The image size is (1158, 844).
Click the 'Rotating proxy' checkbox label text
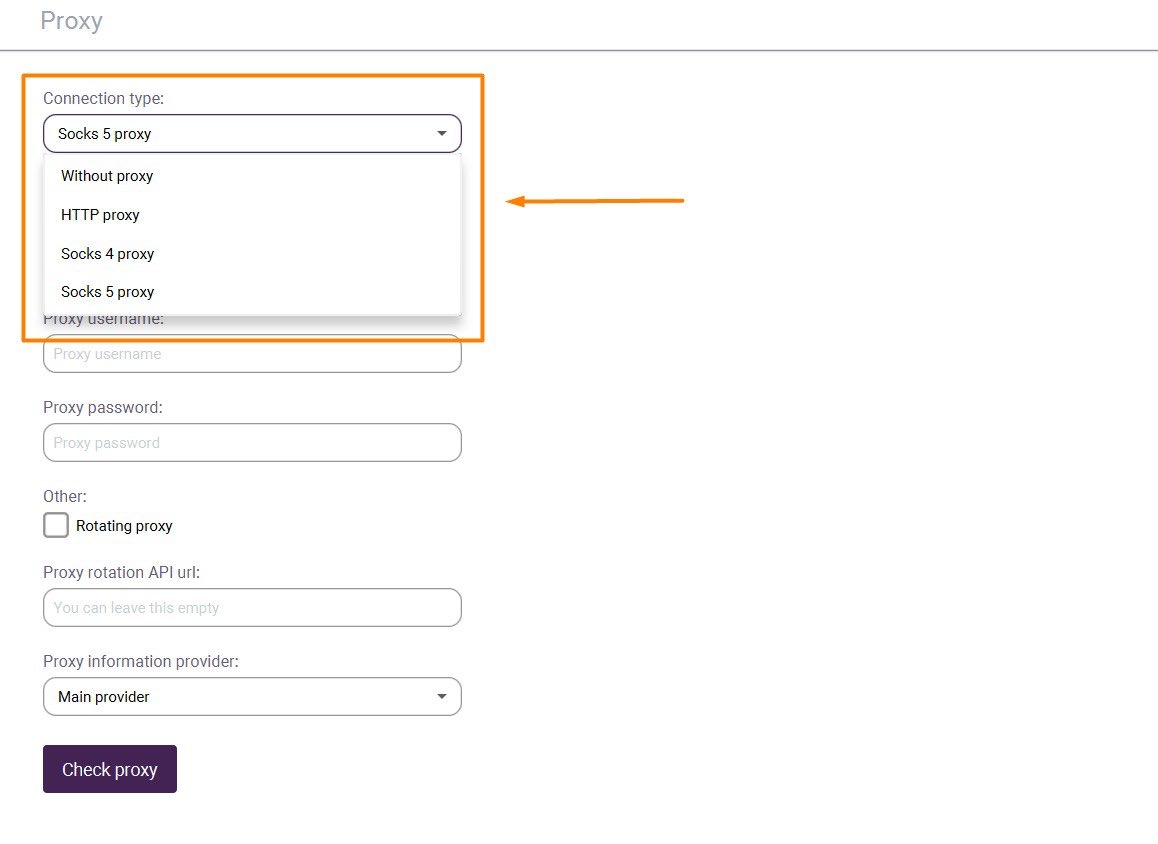pyautogui.click(x=124, y=526)
